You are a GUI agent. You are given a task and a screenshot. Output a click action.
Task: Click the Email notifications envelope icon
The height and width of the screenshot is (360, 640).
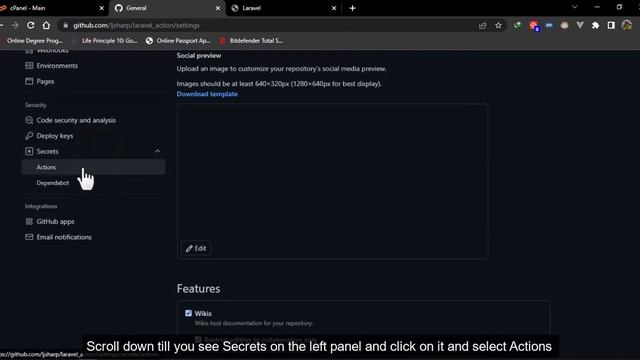coord(29,237)
